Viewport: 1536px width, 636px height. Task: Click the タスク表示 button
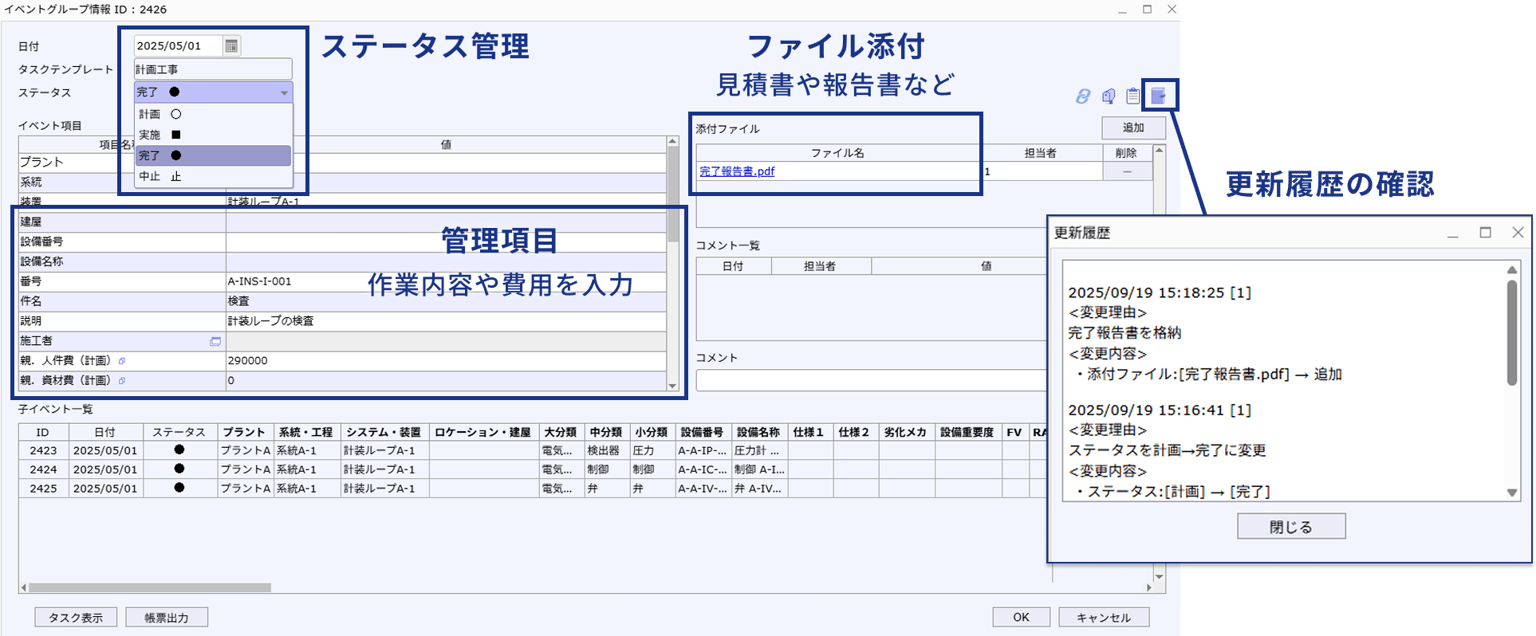coord(76,617)
